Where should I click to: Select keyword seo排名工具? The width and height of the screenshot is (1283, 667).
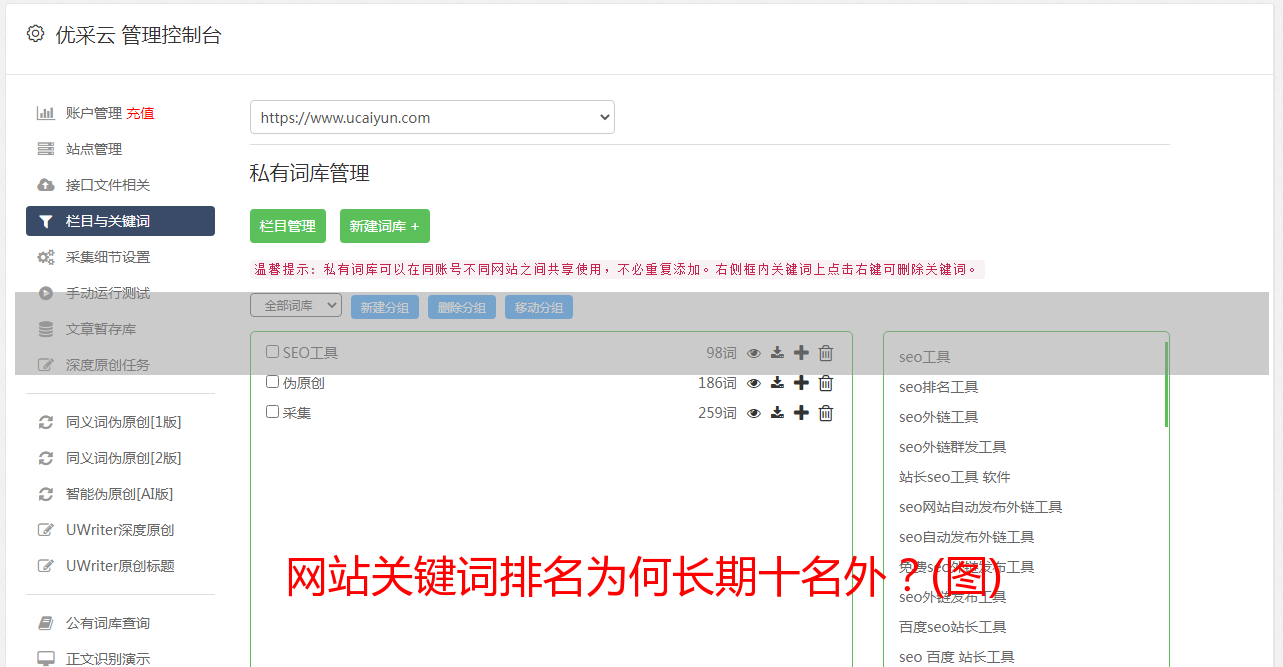click(938, 387)
